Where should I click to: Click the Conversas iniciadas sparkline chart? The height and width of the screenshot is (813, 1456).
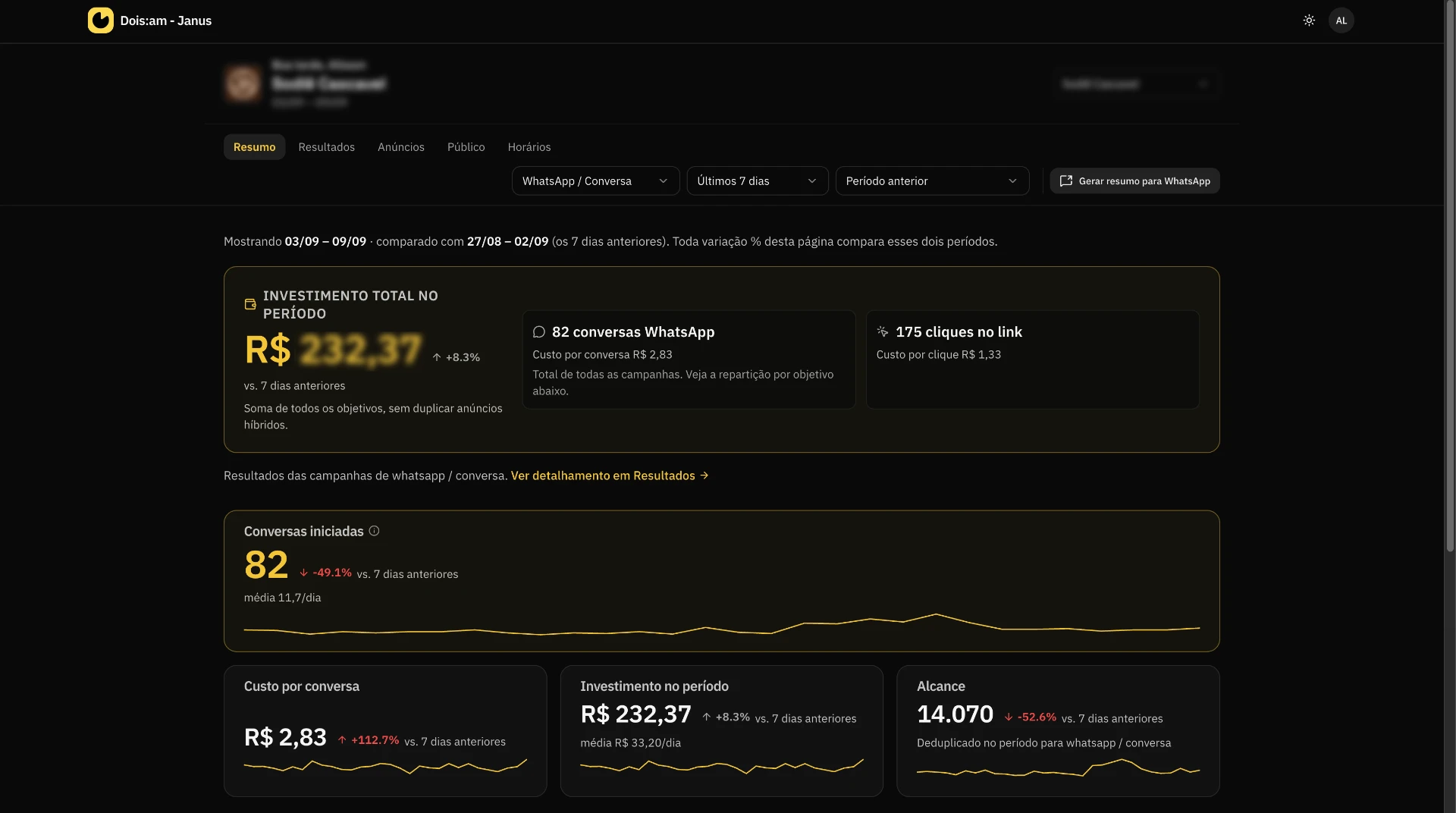tap(721, 626)
